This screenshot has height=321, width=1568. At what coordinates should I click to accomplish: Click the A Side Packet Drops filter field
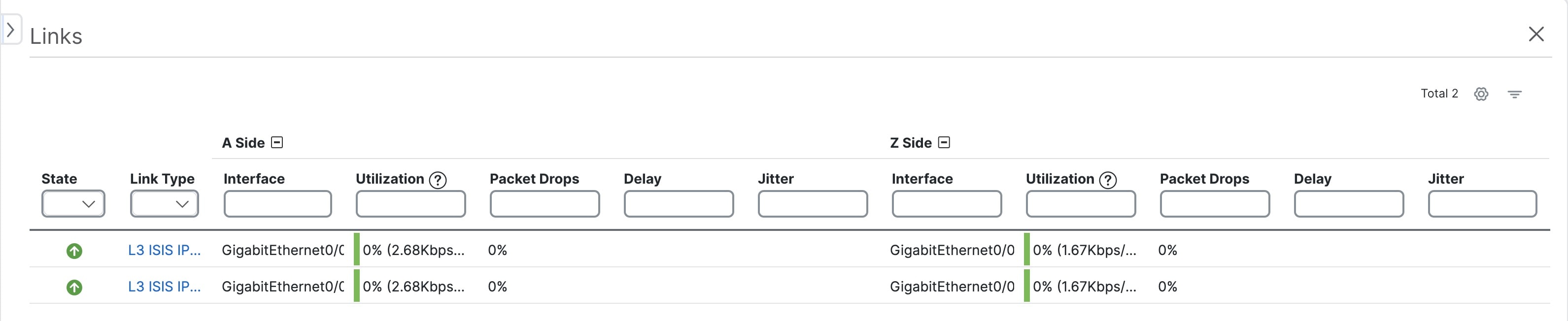coord(544,204)
